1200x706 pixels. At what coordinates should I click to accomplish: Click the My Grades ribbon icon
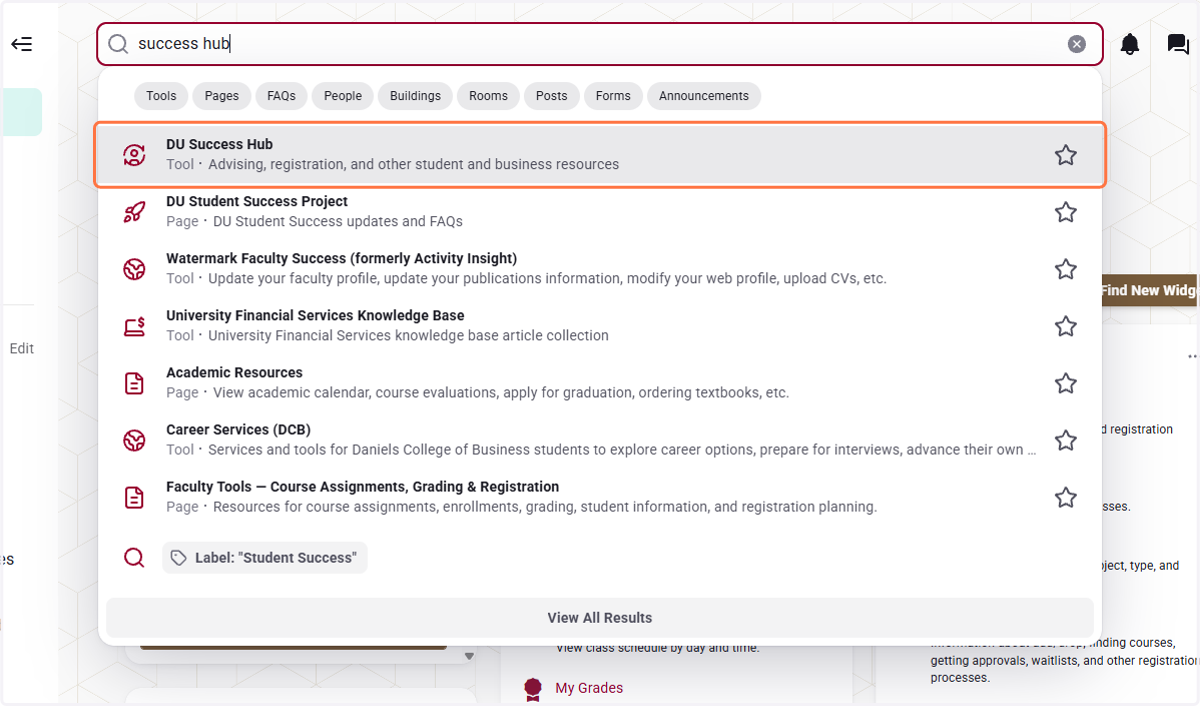tap(534, 688)
